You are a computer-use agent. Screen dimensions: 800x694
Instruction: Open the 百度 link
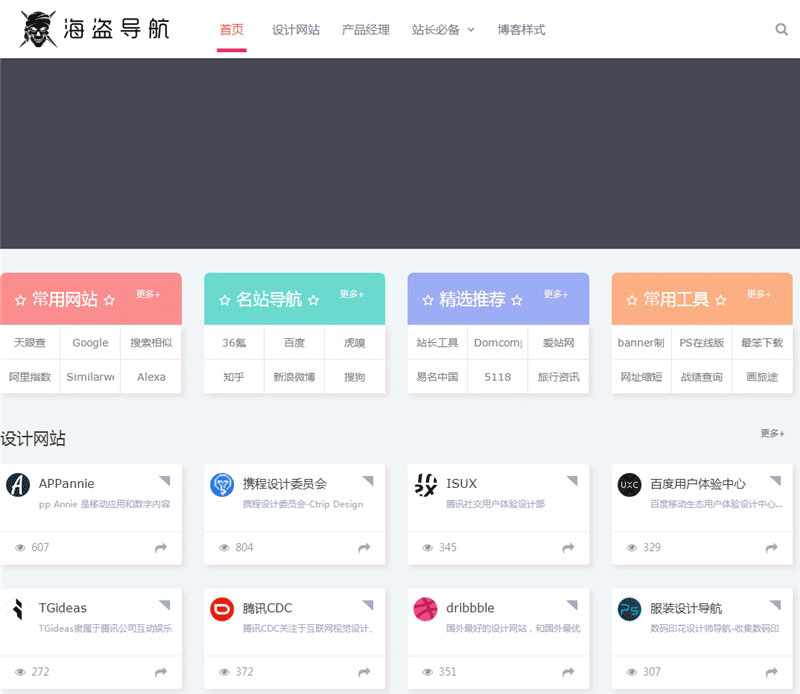click(x=294, y=342)
